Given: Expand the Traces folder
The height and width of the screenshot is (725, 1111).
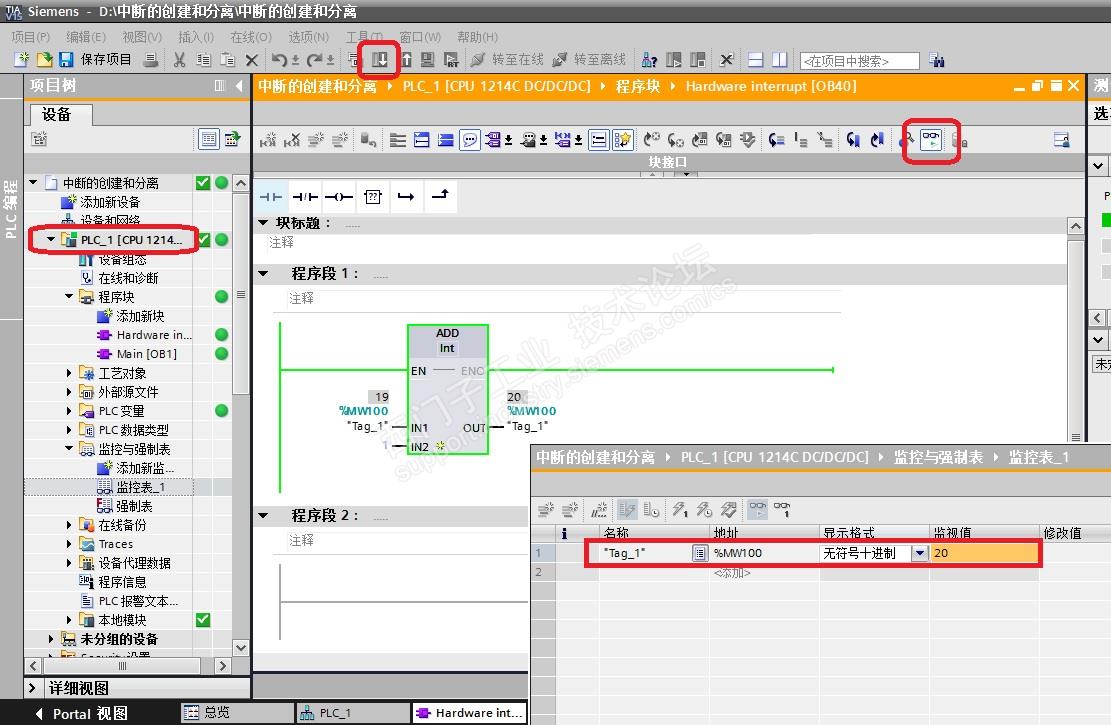Looking at the screenshot, I should point(69,544).
